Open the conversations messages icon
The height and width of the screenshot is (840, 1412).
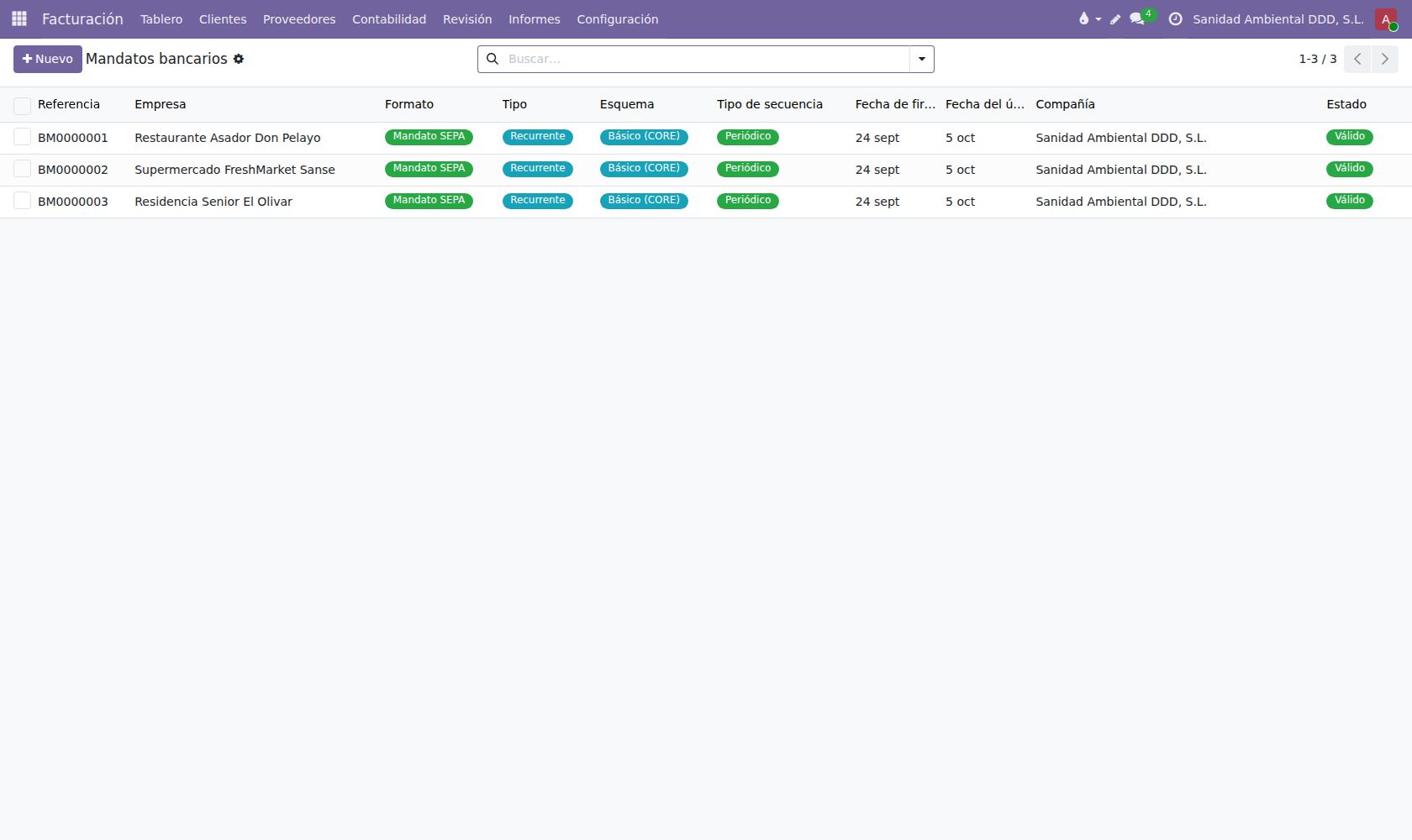(x=1137, y=18)
